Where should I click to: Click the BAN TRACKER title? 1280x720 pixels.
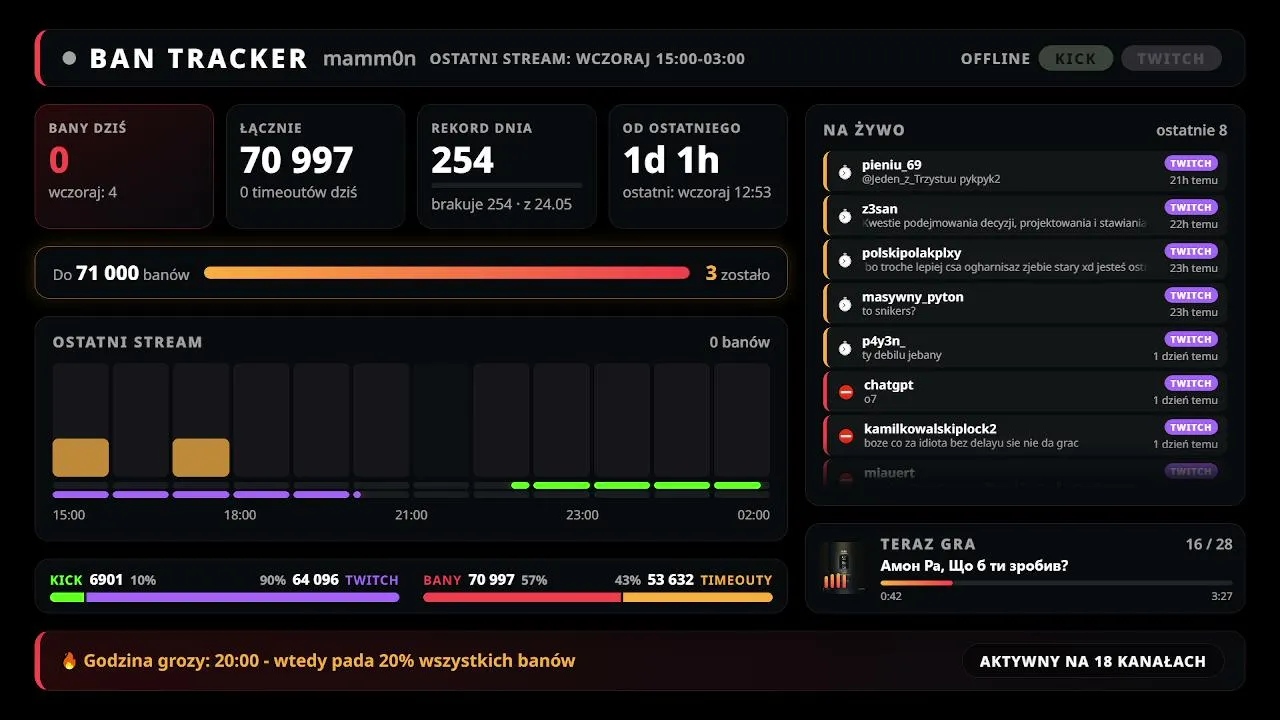click(x=198, y=58)
